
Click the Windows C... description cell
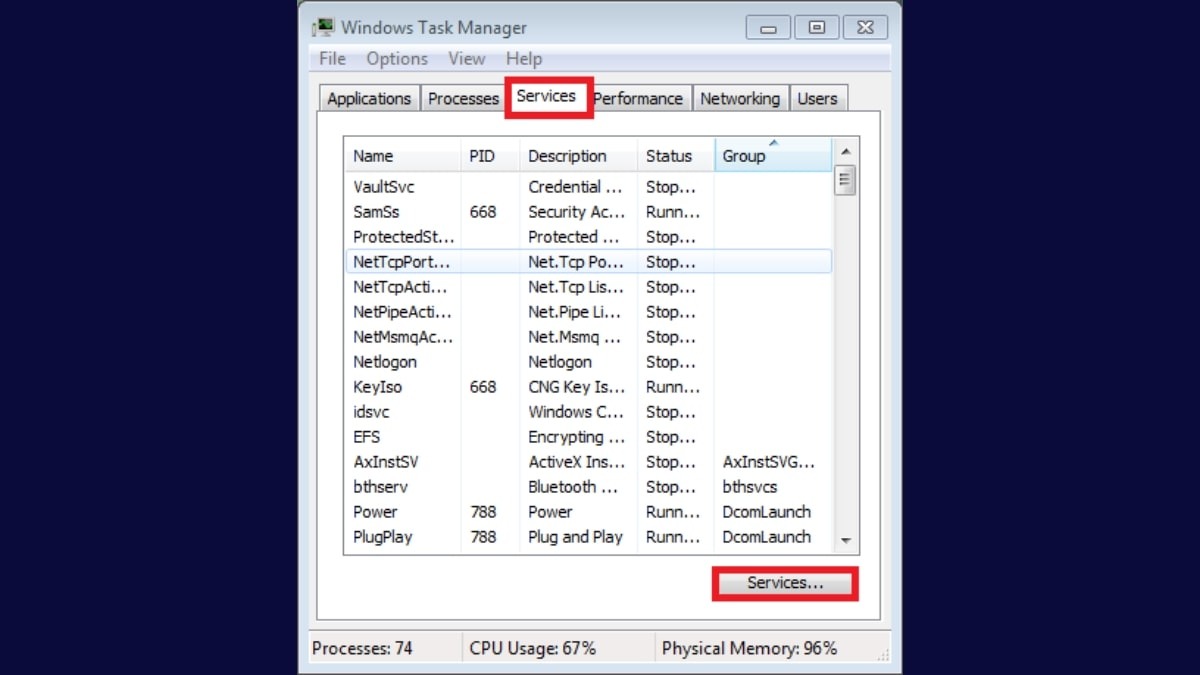tap(575, 412)
